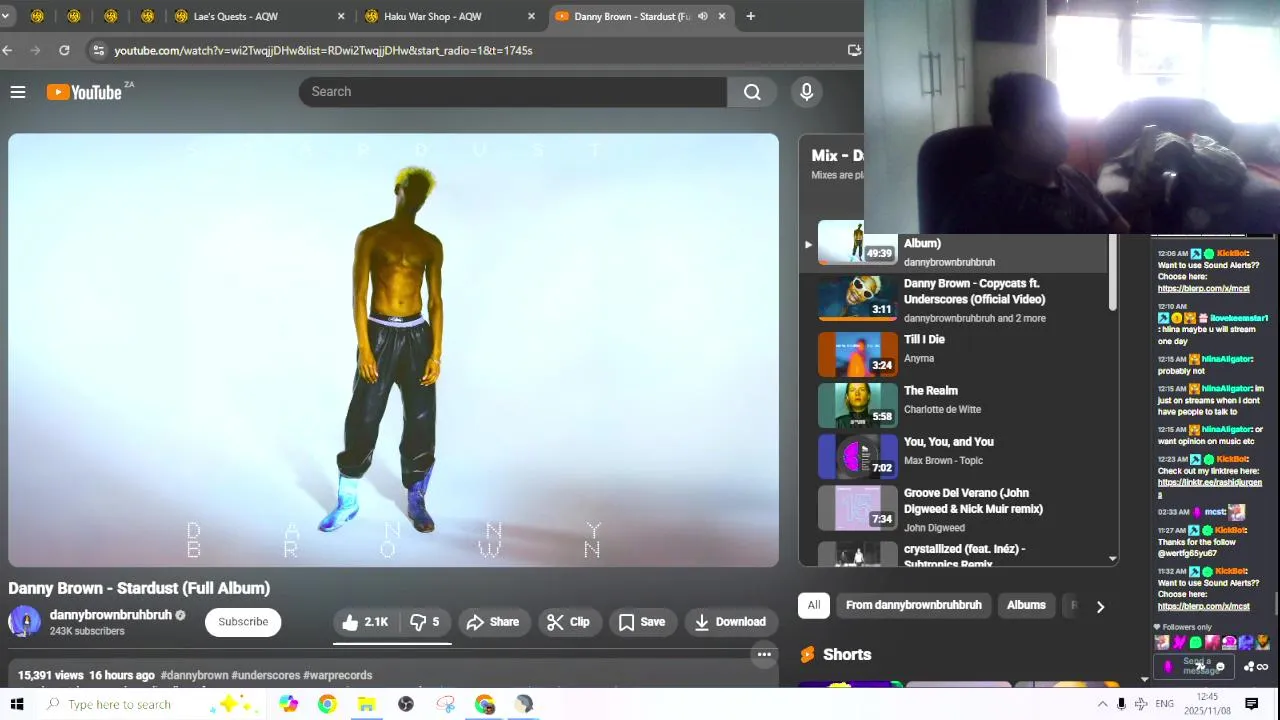Screen dimensions: 1280x720
Task: Open the Windows notification center
Action: coord(1251,704)
